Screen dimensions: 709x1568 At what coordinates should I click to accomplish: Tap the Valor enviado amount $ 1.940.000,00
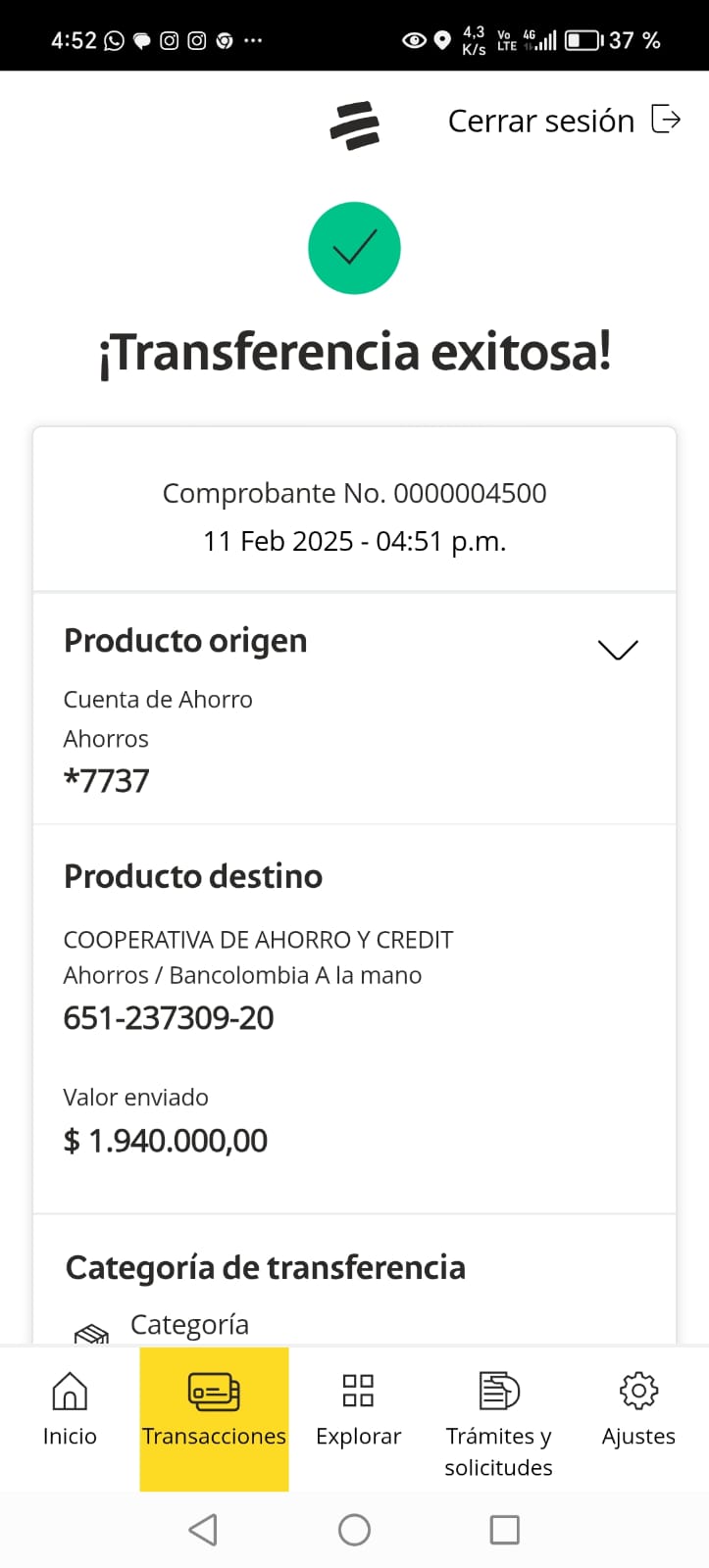pos(166,1141)
